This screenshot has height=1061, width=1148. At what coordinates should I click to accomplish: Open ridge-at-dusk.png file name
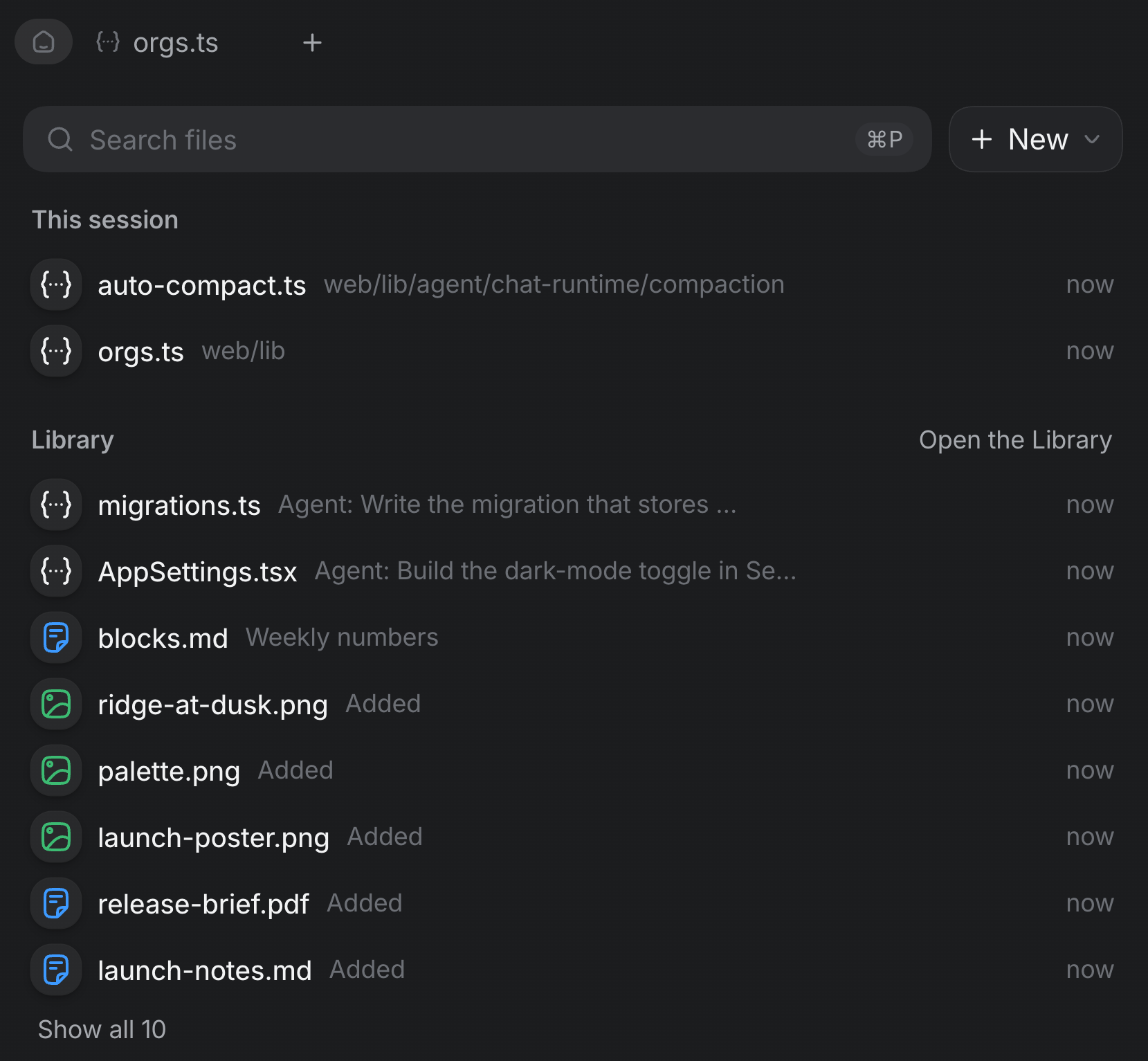pos(212,705)
